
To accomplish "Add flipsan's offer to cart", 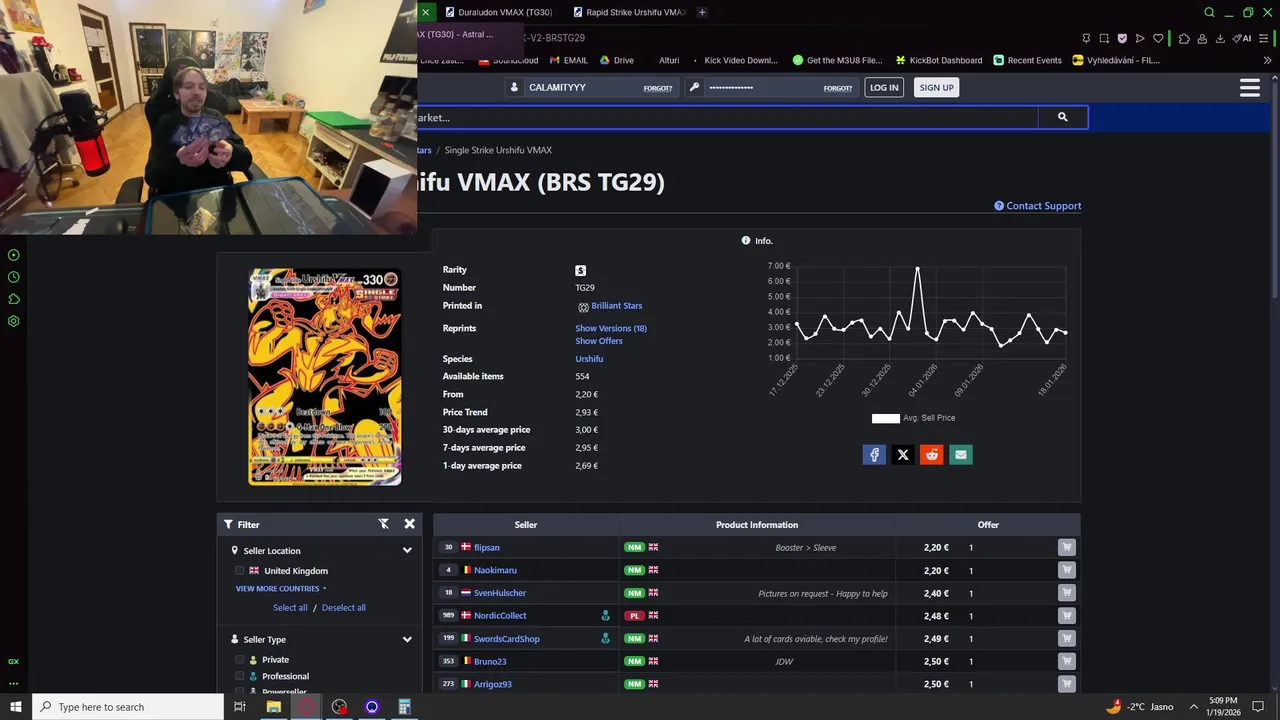I will pos(1067,547).
